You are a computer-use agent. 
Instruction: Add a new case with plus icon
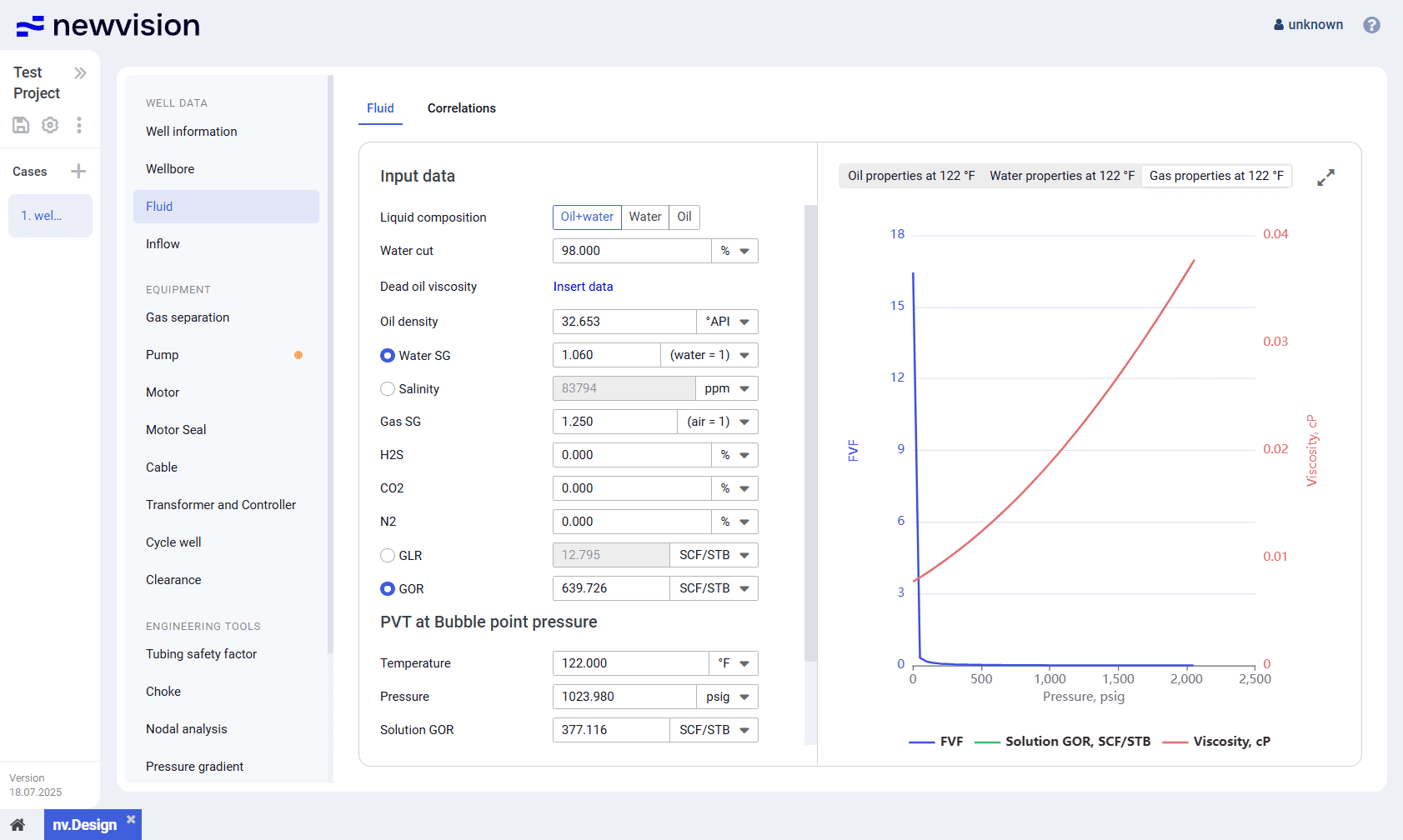tap(78, 172)
